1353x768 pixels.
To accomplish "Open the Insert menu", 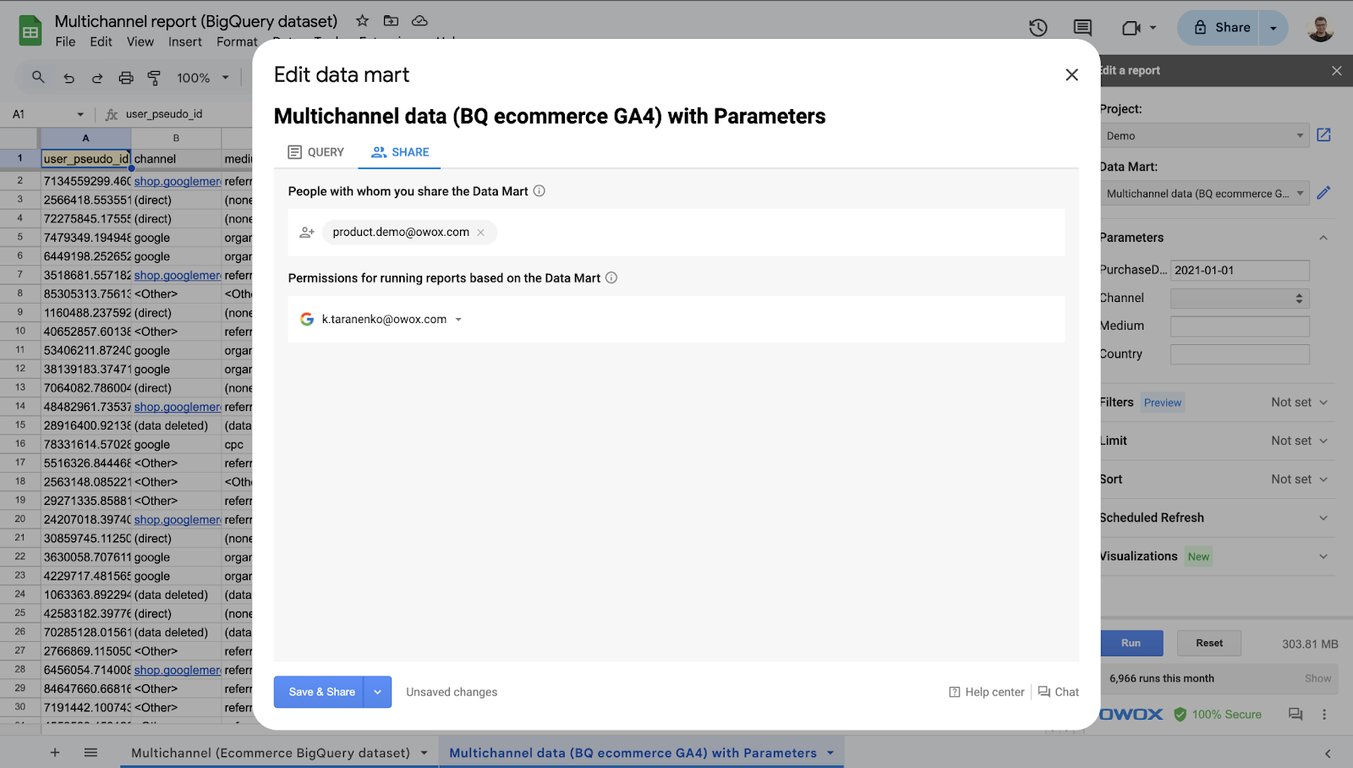I will click(185, 42).
